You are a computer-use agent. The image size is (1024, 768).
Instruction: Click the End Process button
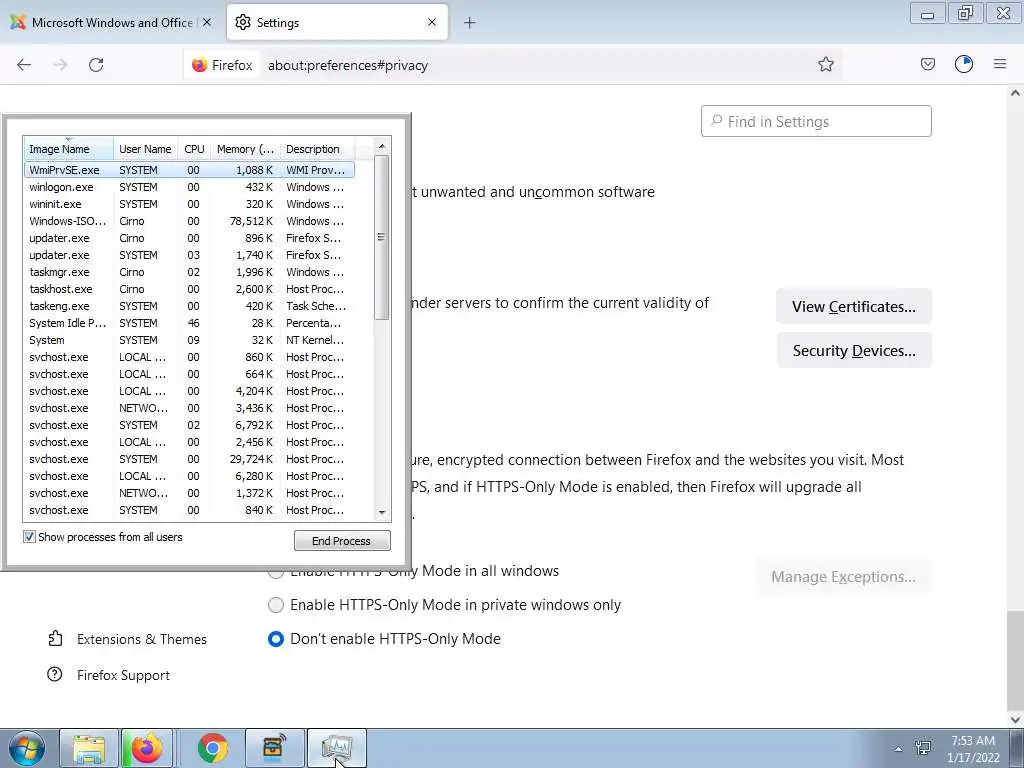342,541
